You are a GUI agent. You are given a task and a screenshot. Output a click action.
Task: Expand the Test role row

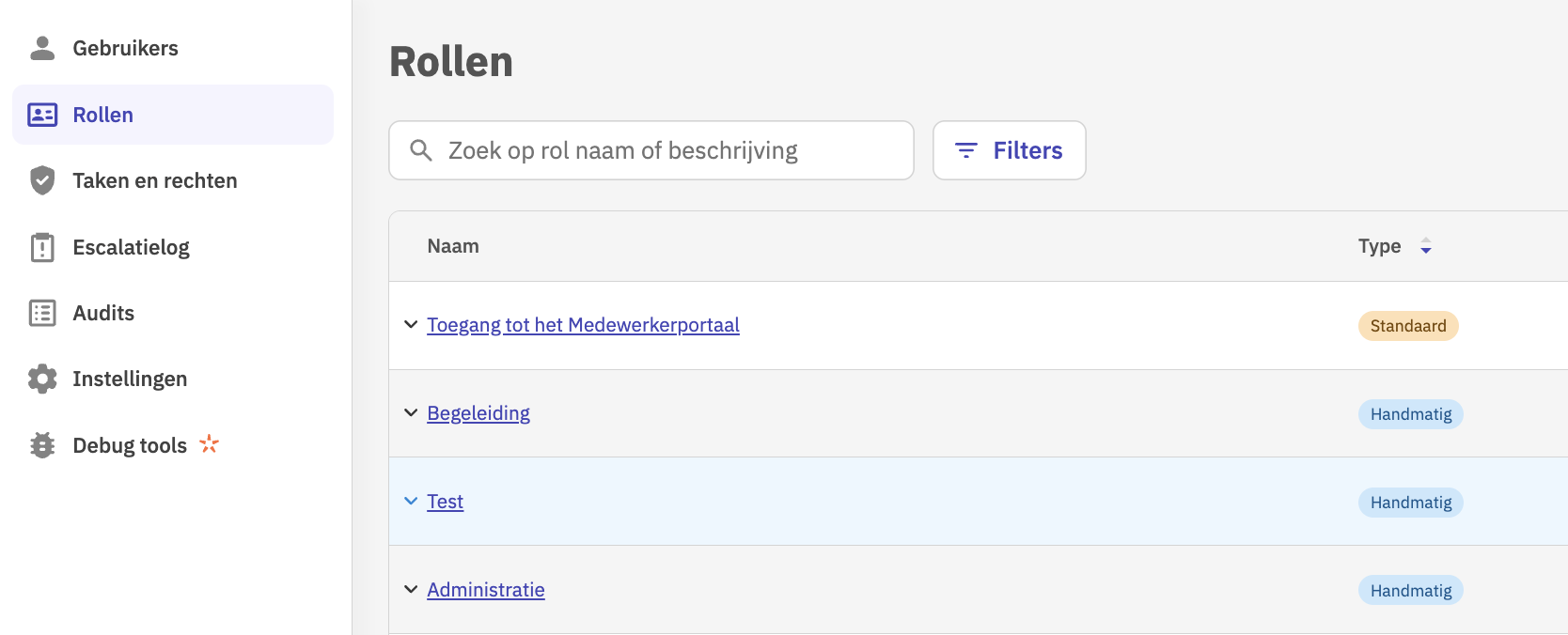[x=411, y=502]
